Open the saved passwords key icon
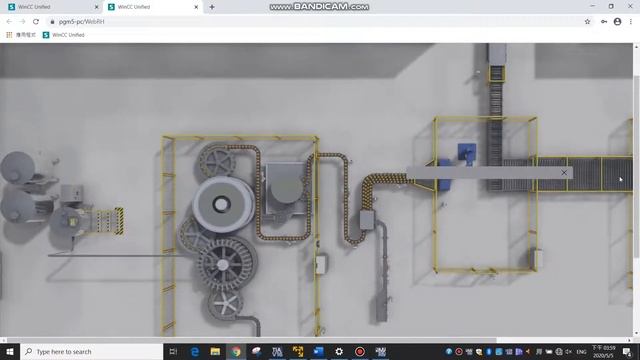 coord(604,22)
